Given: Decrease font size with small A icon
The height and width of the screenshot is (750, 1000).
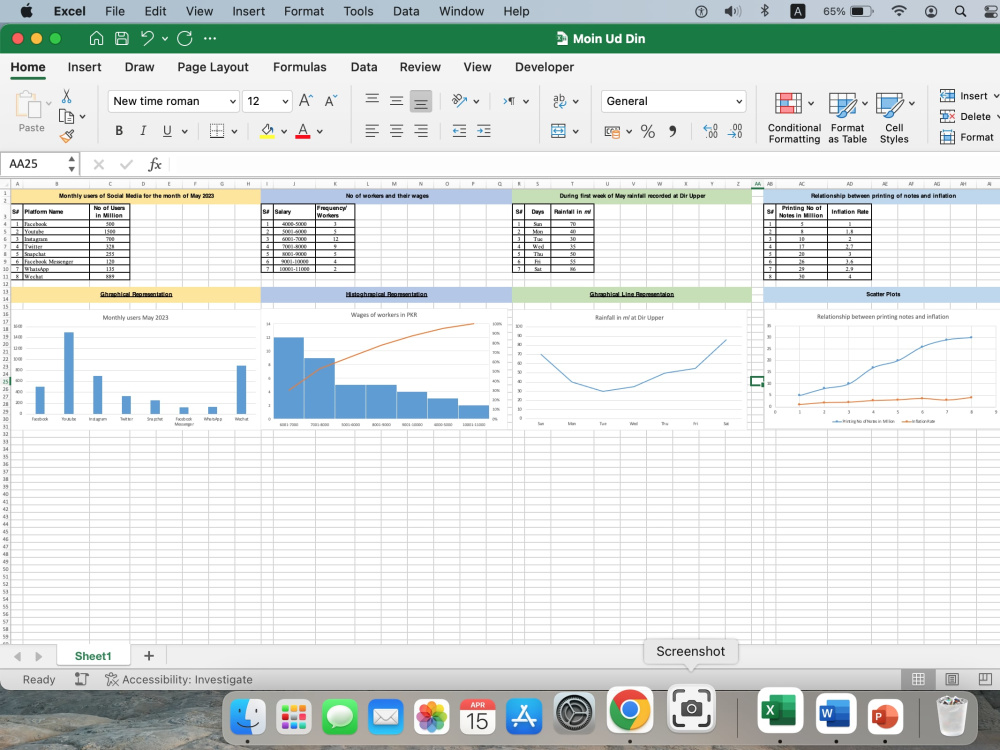Looking at the screenshot, I should pyautogui.click(x=330, y=101).
